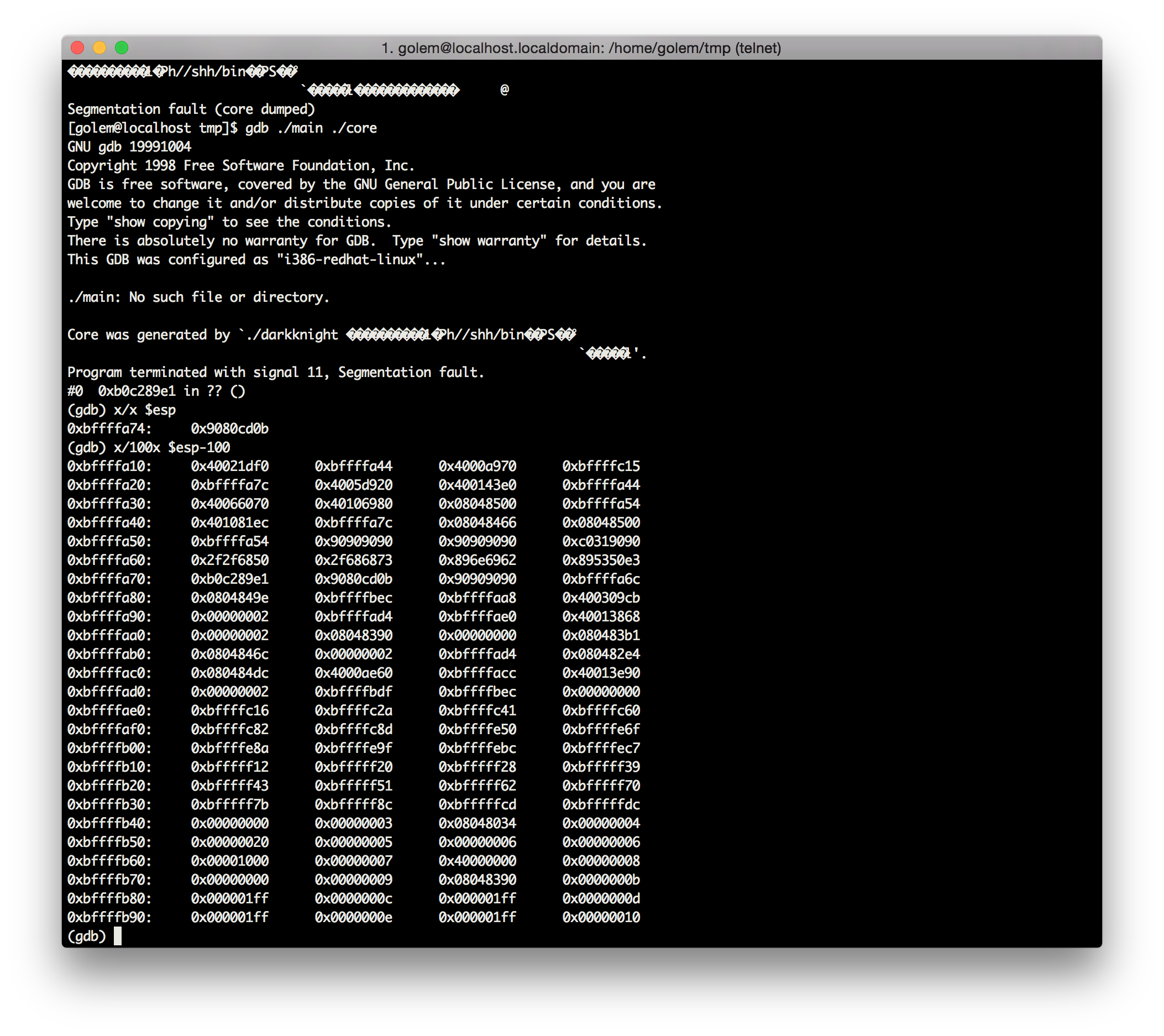Click the gdb prompt cursor block
The height and width of the screenshot is (1036, 1164).
click(117, 936)
